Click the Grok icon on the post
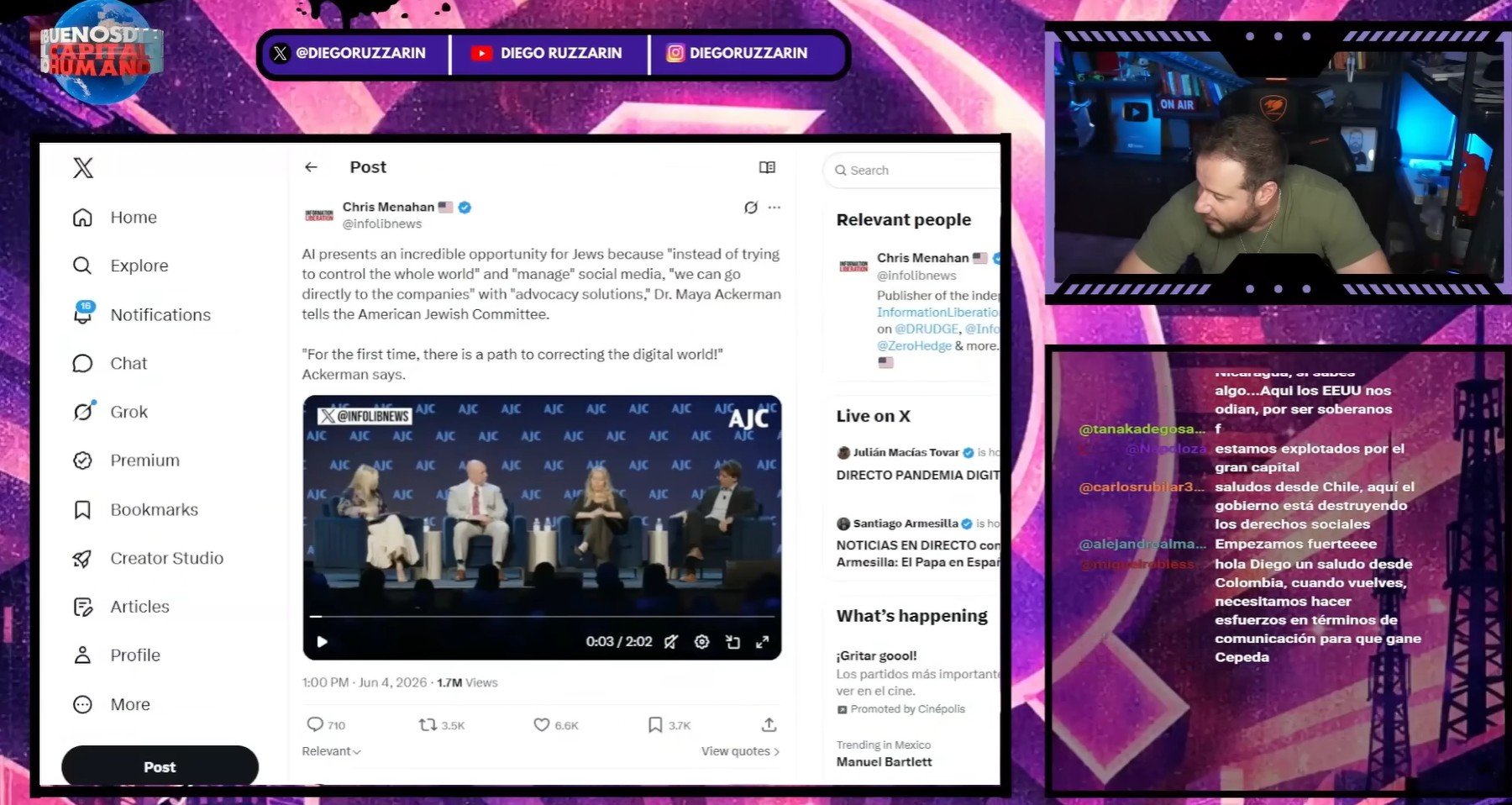 pyautogui.click(x=751, y=208)
